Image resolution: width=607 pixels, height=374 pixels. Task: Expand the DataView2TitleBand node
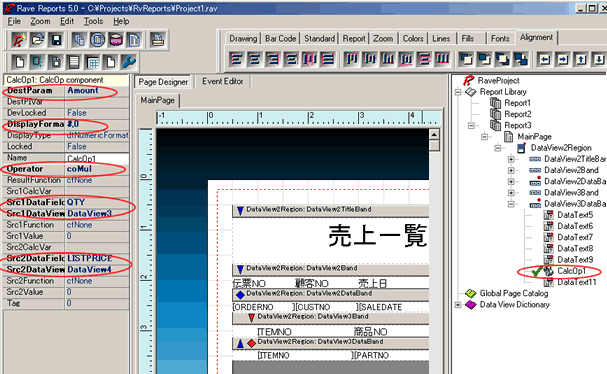coord(511,160)
